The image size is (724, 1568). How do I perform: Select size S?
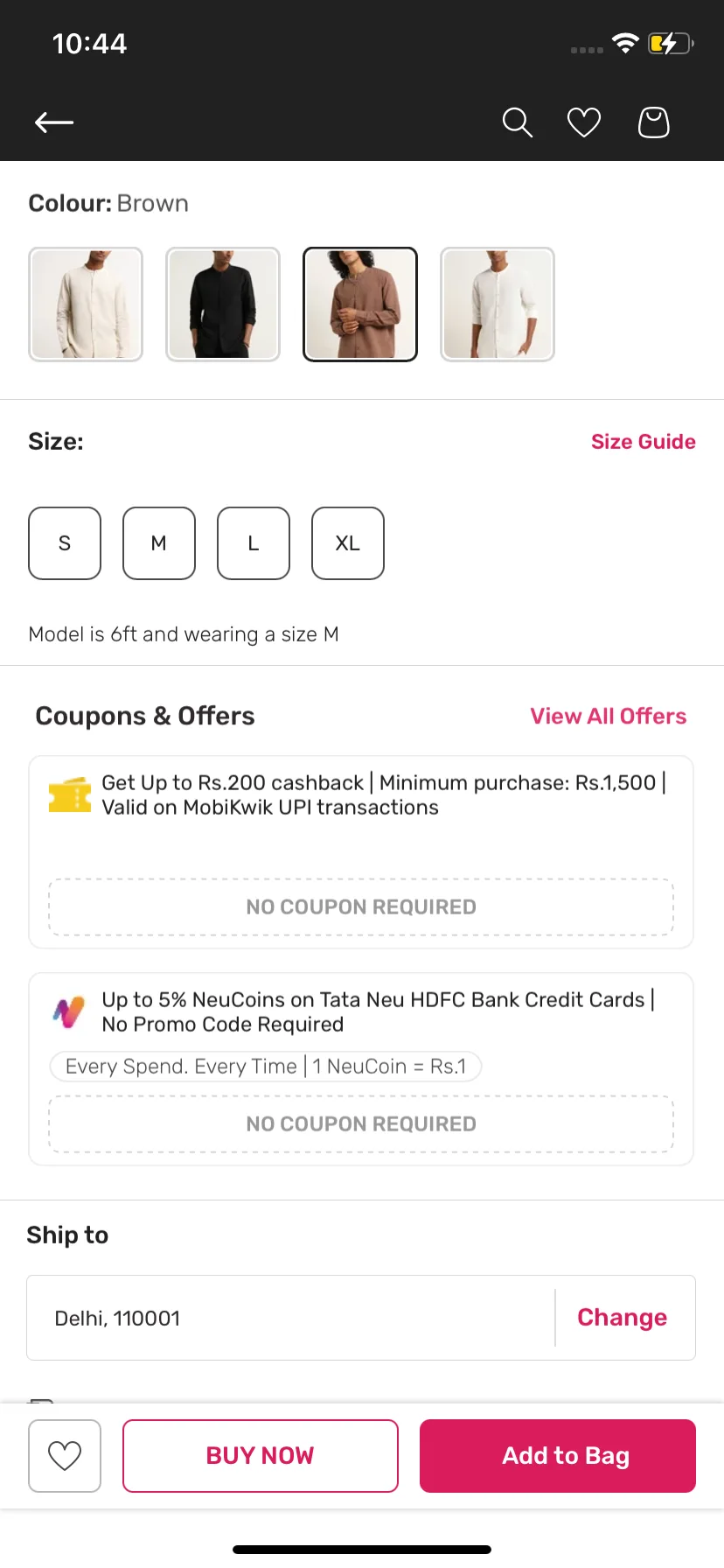tap(65, 543)
